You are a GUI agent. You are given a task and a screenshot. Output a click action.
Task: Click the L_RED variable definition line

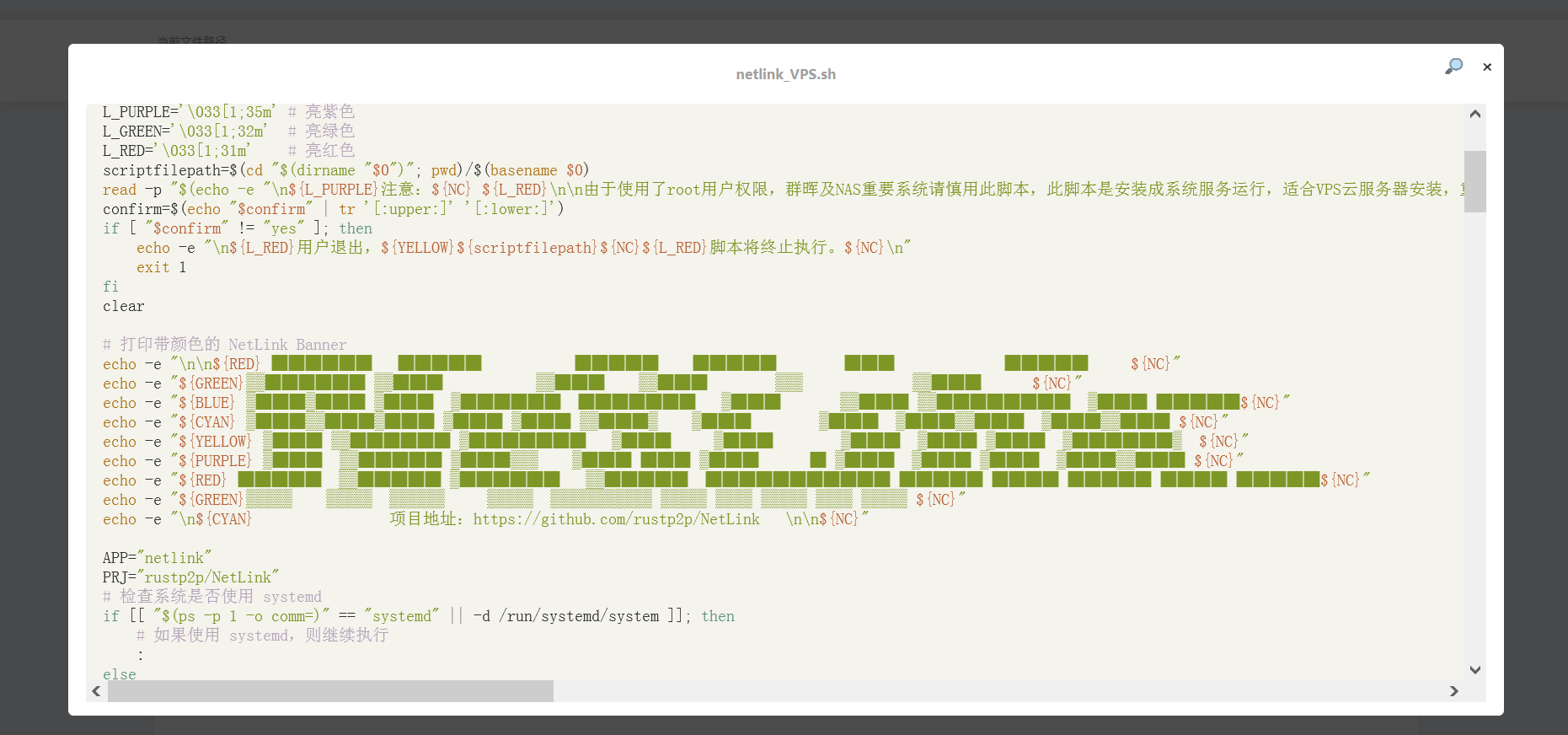pos(228,151)
